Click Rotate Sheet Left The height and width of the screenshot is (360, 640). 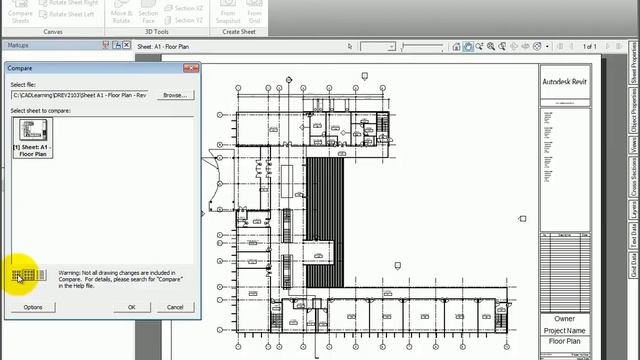pyautogui.click(x=67, y=14)
